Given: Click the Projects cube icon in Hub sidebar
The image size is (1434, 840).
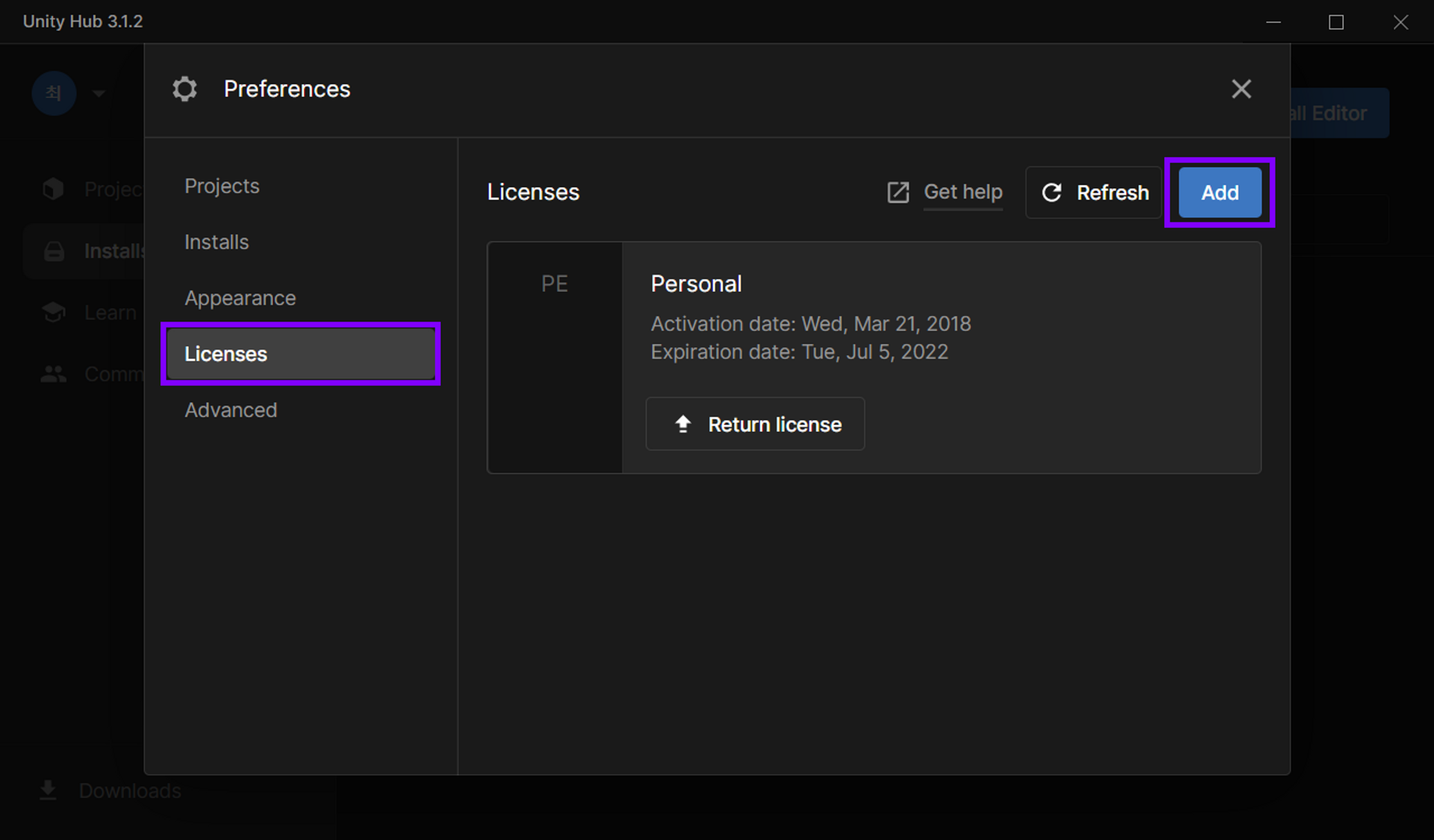Looking at the screenshot, I should (53, 189).
